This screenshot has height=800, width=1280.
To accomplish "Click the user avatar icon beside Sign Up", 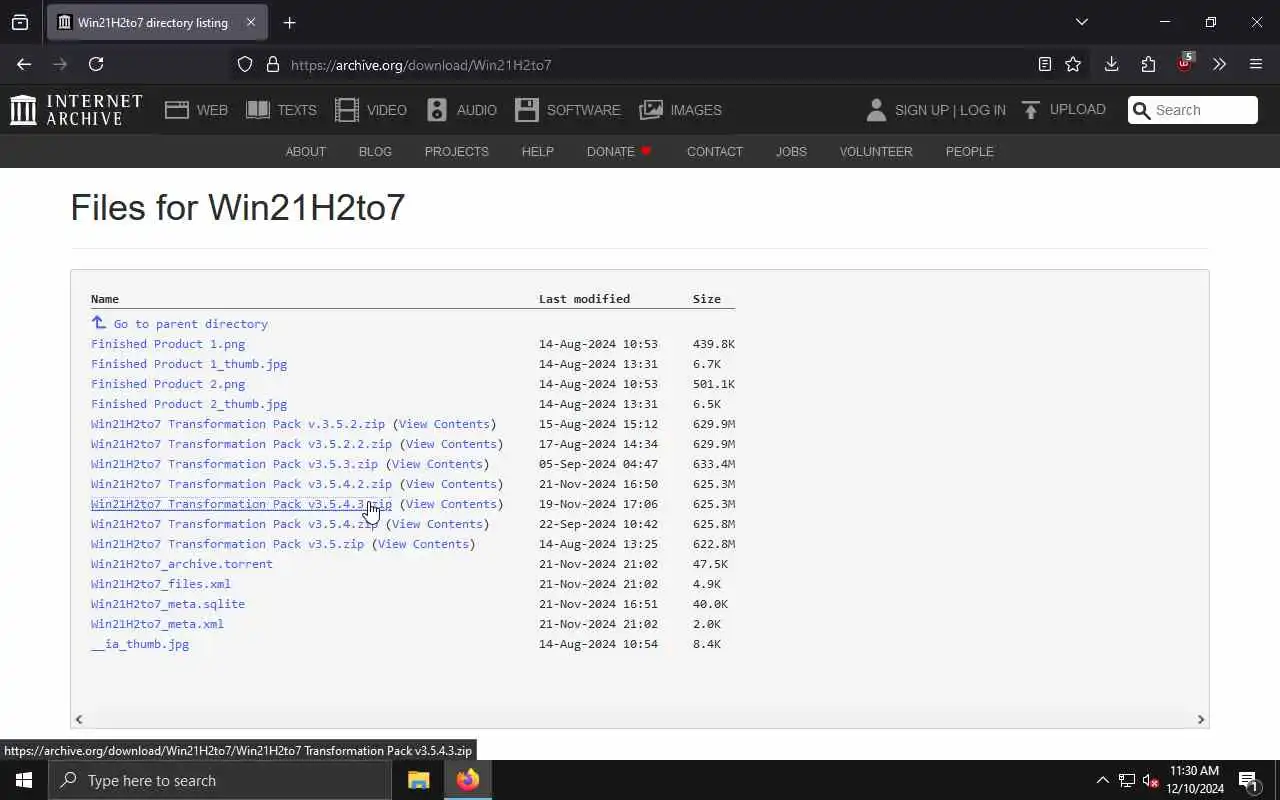I will (x=876, y=110).
